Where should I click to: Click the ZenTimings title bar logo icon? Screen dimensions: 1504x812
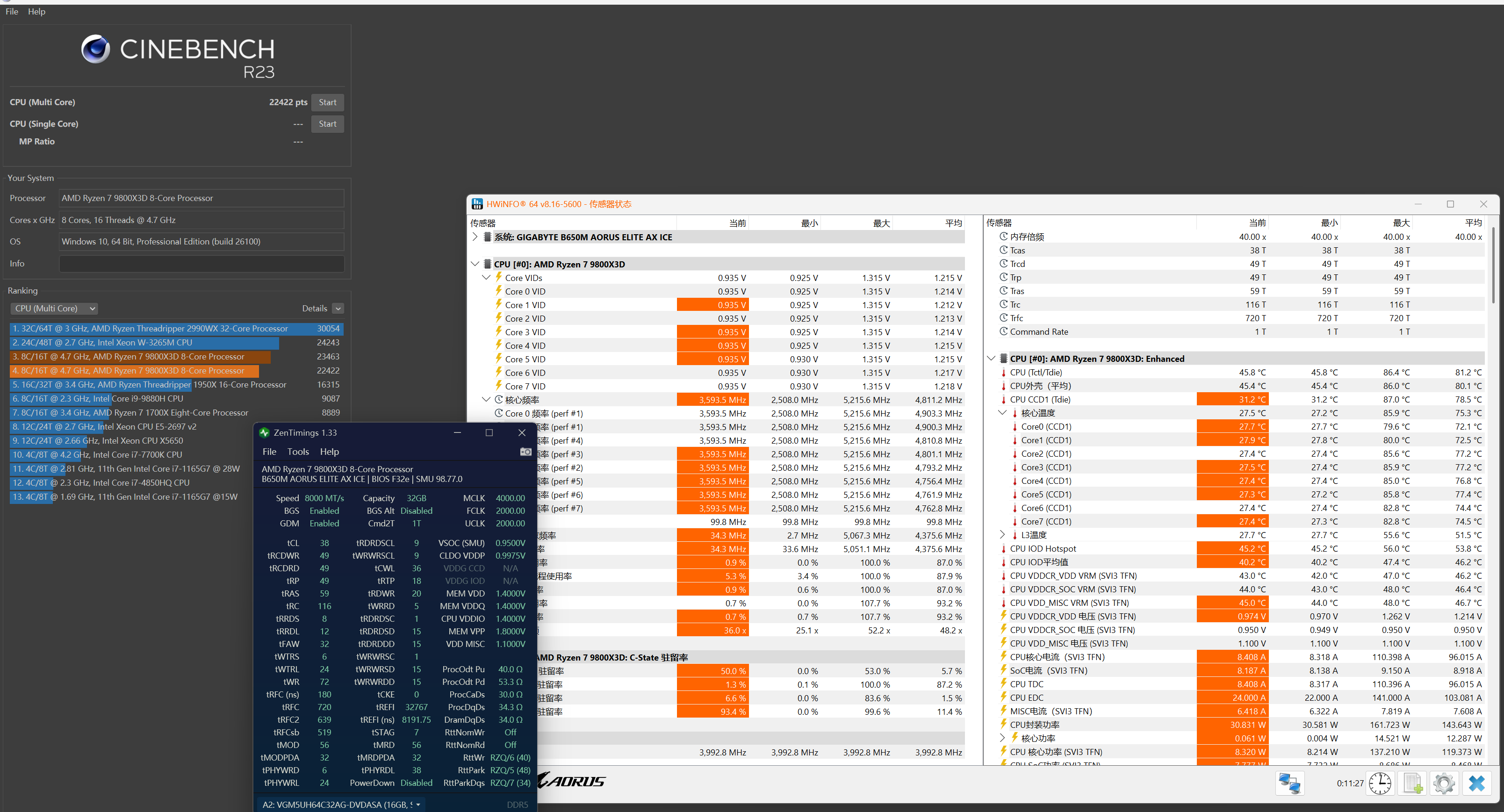click(265, 432)
